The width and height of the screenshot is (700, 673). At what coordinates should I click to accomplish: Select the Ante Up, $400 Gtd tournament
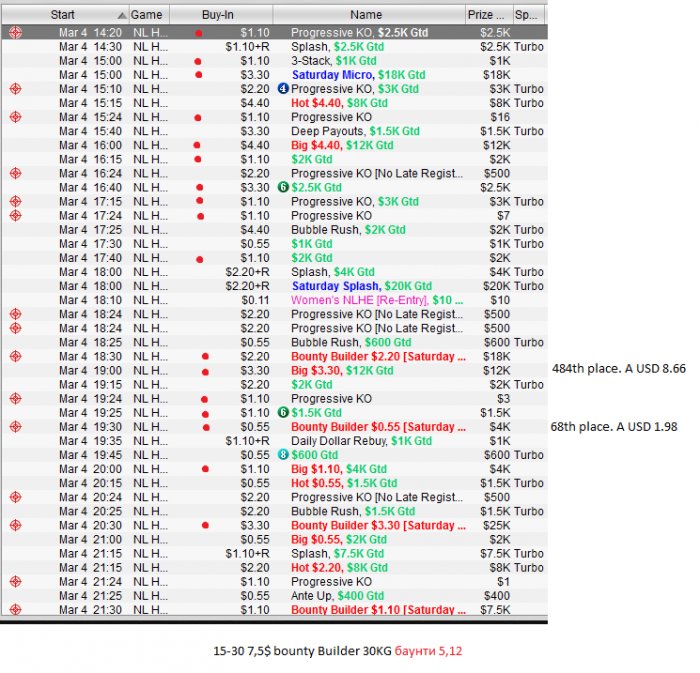pos(275,596)
